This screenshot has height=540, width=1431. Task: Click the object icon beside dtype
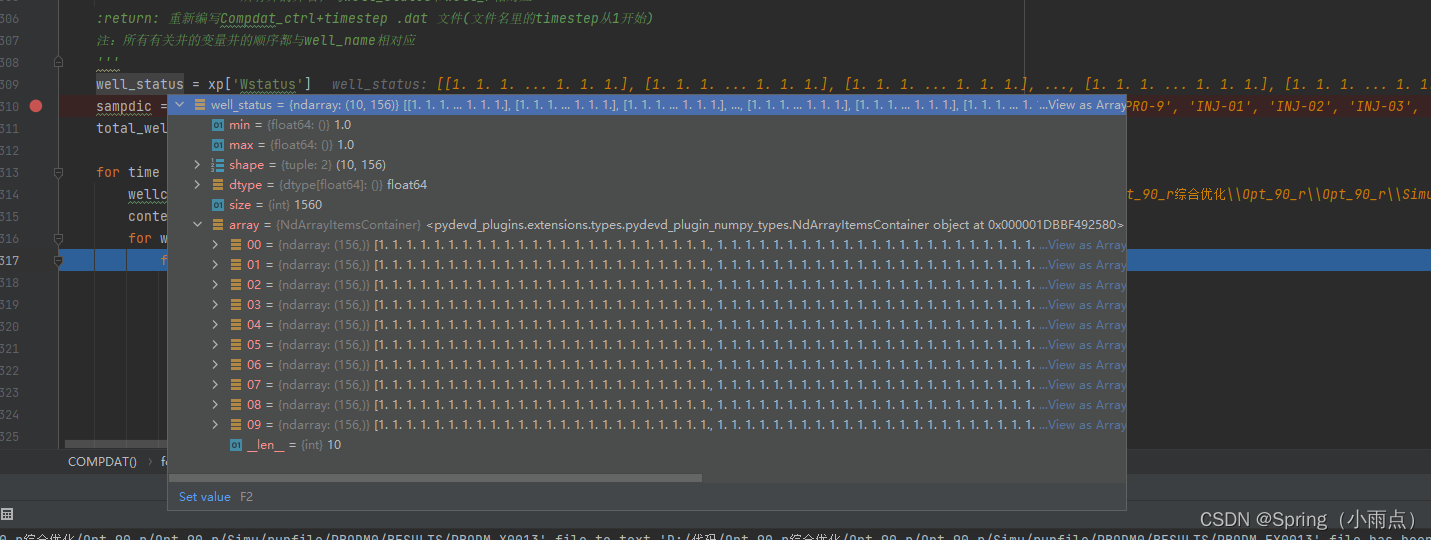218,185
